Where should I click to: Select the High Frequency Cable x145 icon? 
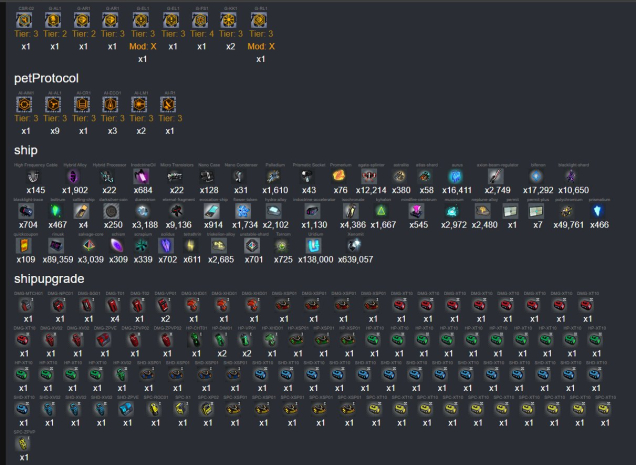[32, 176]
